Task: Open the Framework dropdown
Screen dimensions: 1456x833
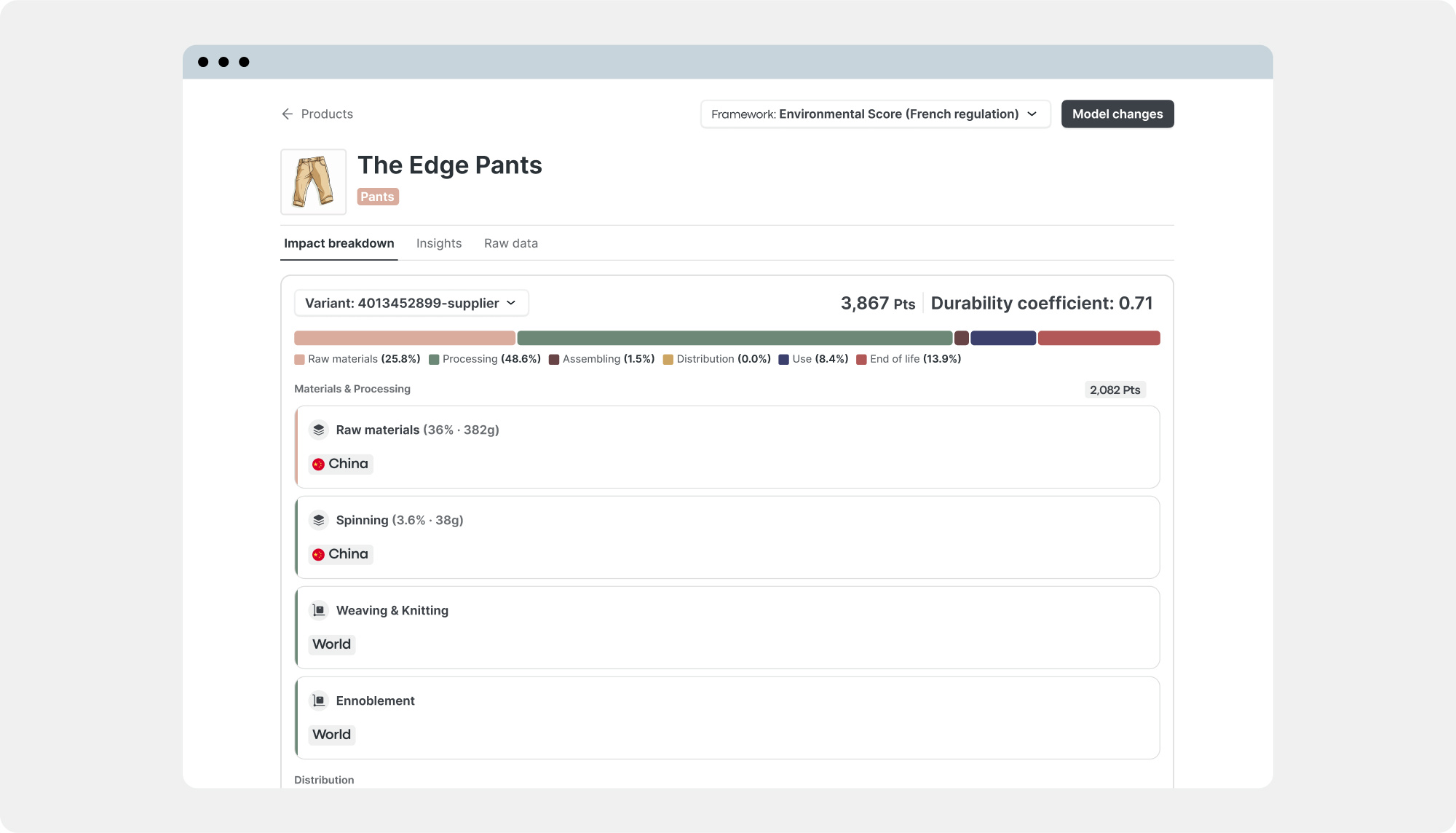Action: coord(874,114)
